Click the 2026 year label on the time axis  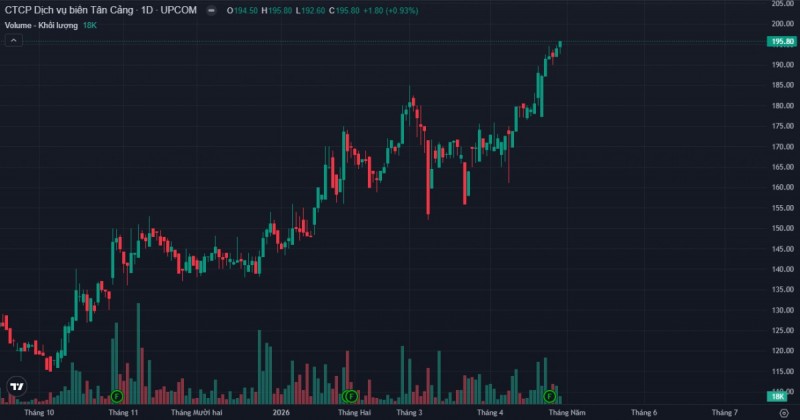coord(281,412)
